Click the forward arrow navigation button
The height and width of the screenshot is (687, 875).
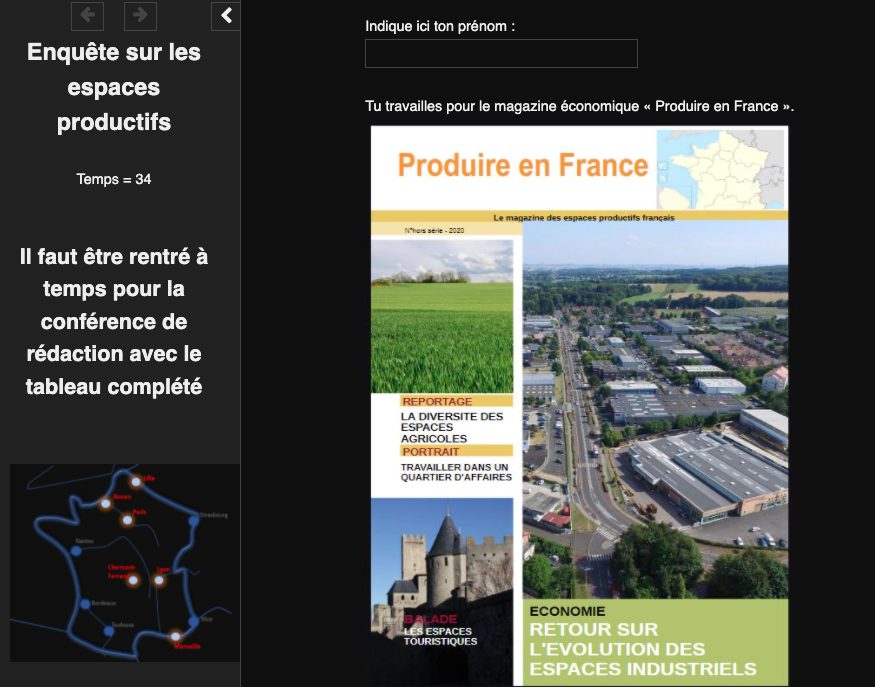tap(140, 15)
